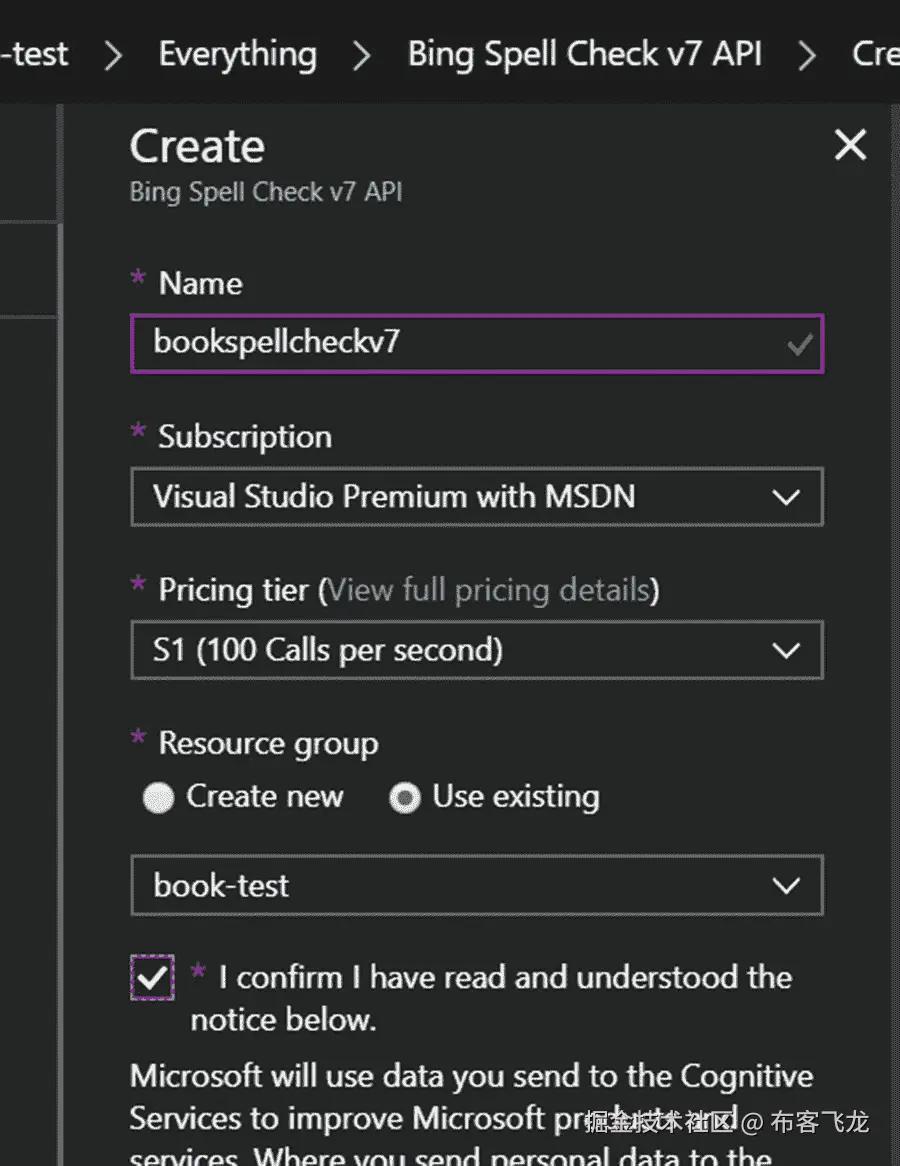Click the Visual Studio Premium with MSDN text
Image resolution: width=900 pixels, height=1166 pixels.
(x=394, y=497)
